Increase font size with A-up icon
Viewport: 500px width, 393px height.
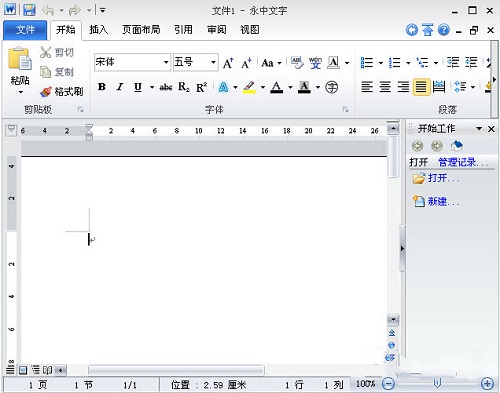[228, 63]
